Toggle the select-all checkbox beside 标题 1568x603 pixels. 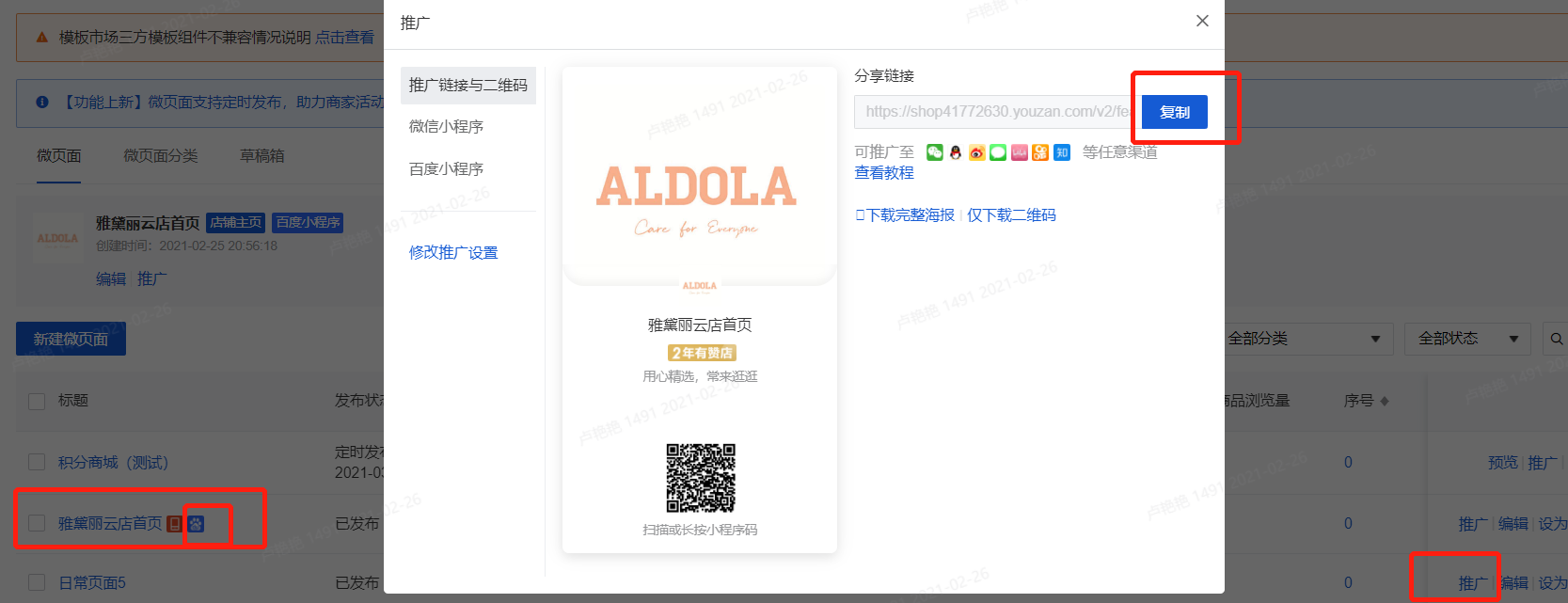click(x=37, y=401)
